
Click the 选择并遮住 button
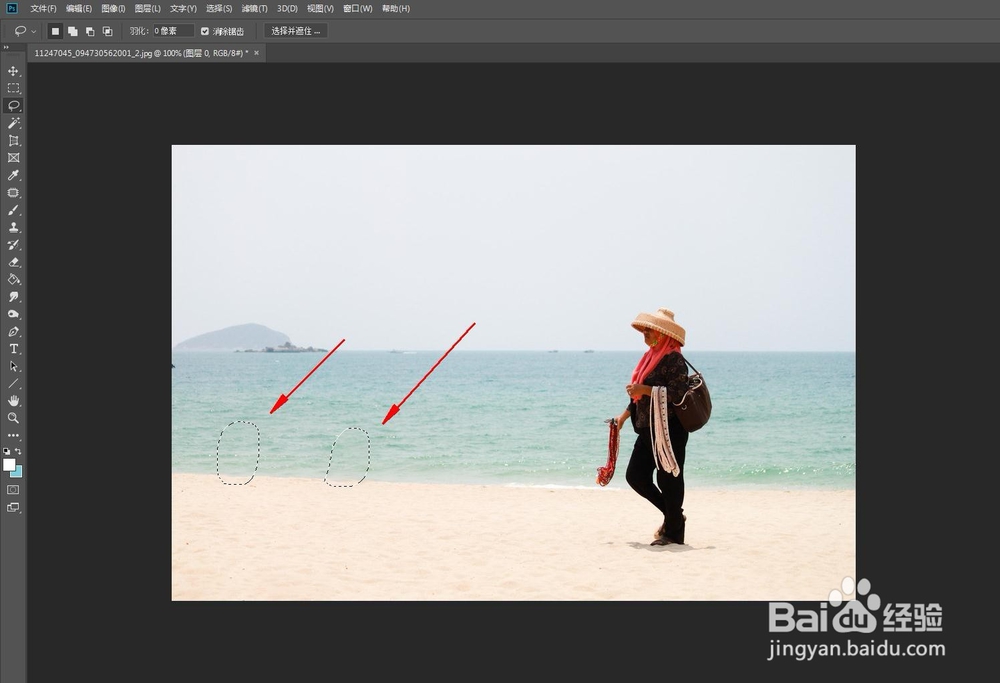(296, 31)
